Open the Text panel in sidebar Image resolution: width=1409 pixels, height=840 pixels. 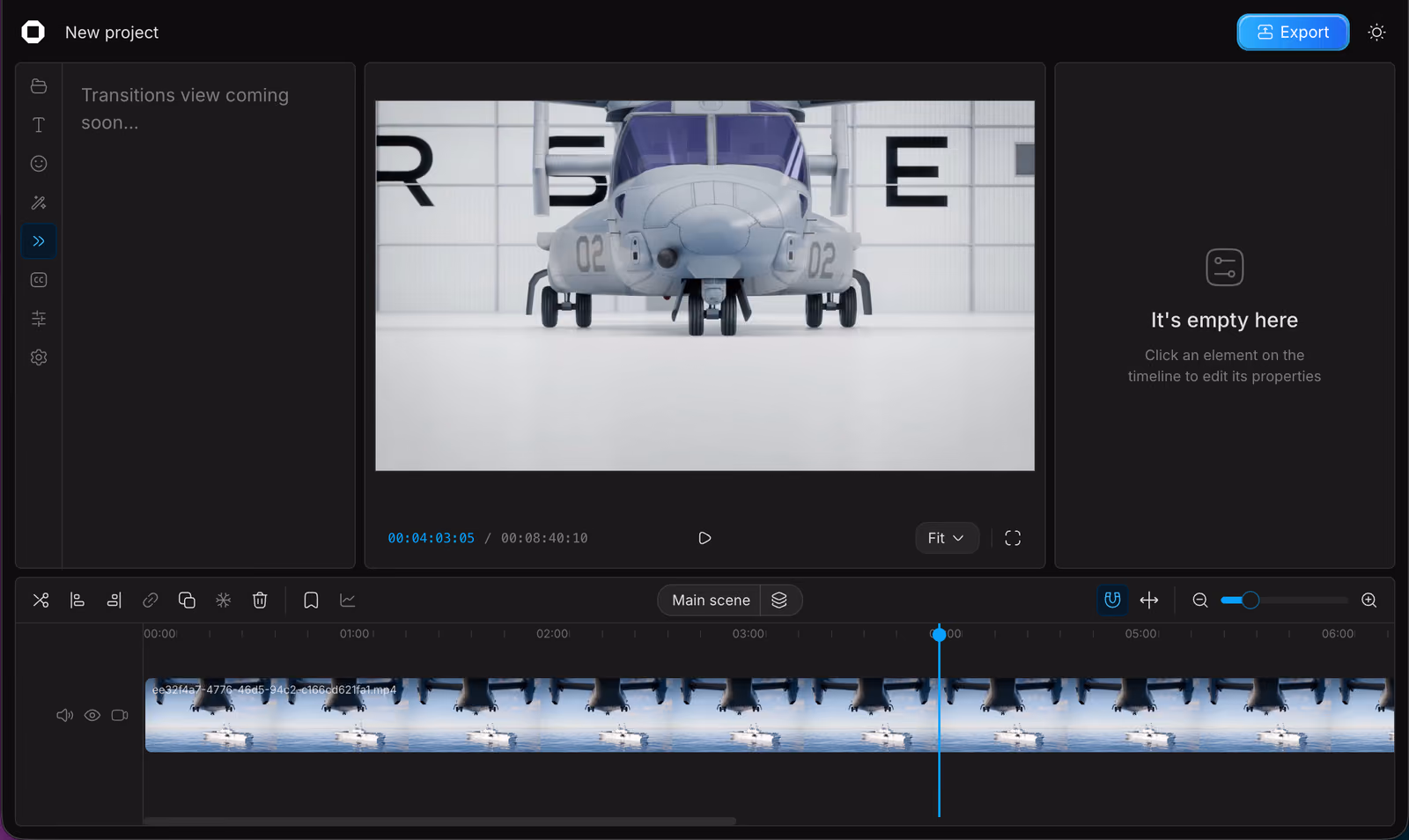[x=39, y=125]
